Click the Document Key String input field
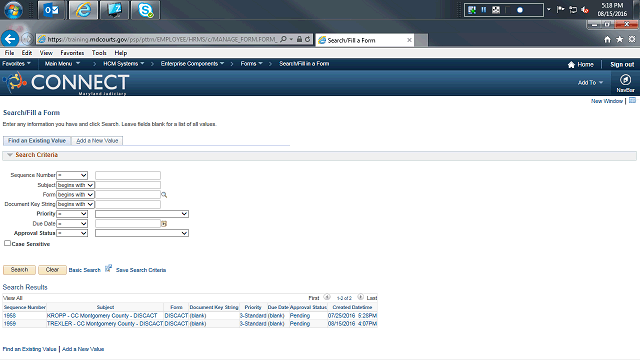The image size is (640, 360). tap(128, 204)
